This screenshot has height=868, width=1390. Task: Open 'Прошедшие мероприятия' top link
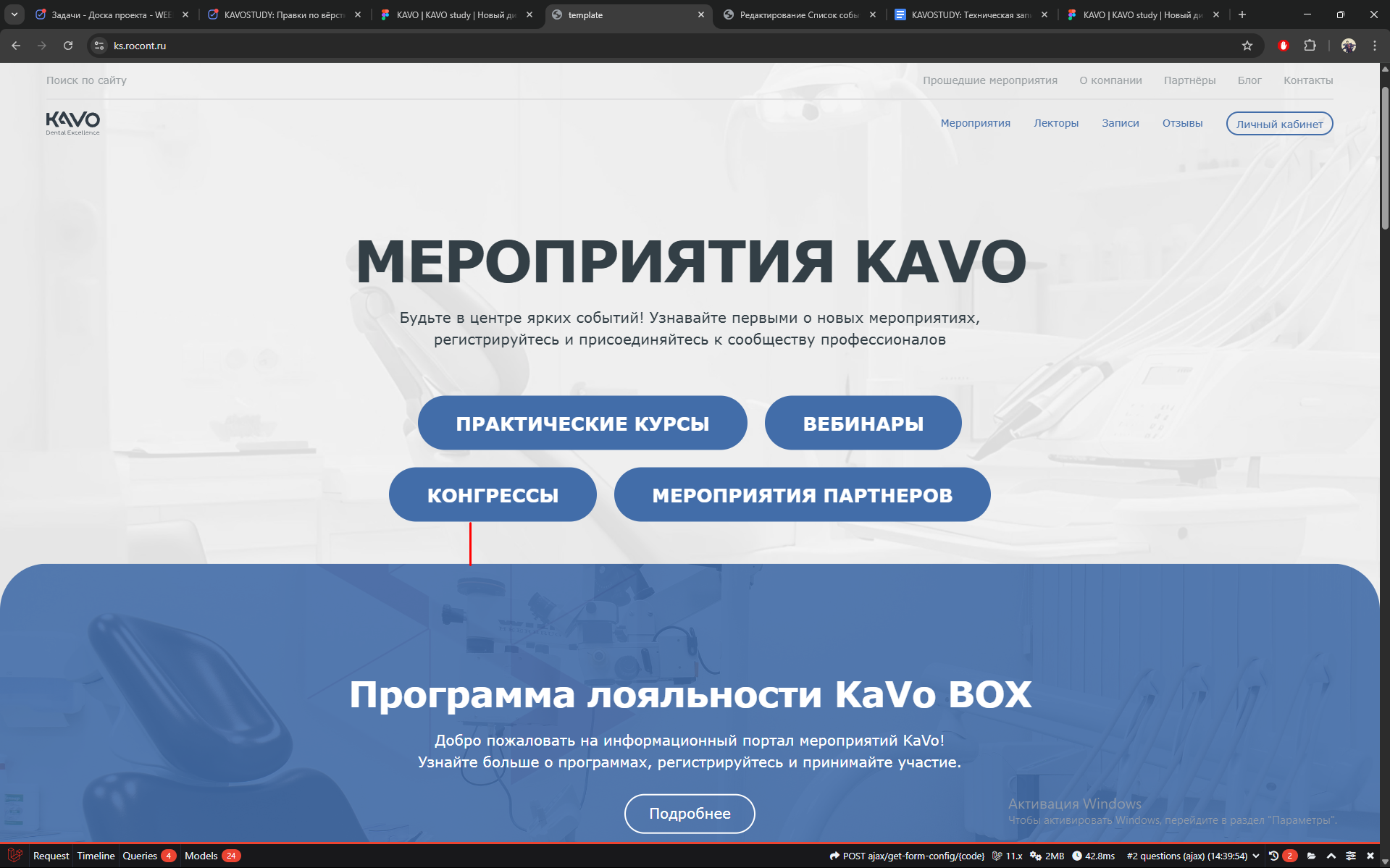989,80
